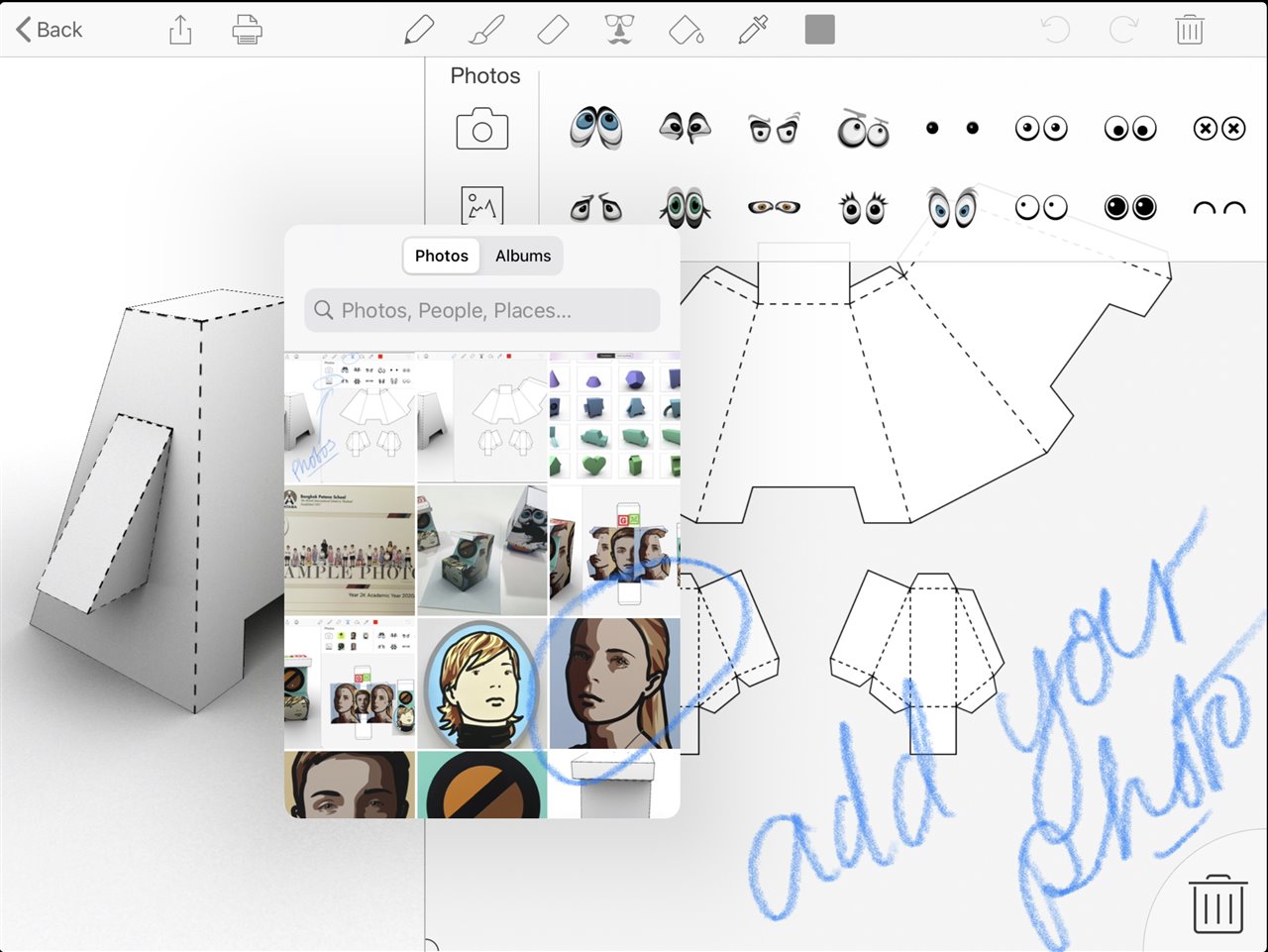Go Back to the previous screen
Viewport: 1268px width, 952px height.
50,30
